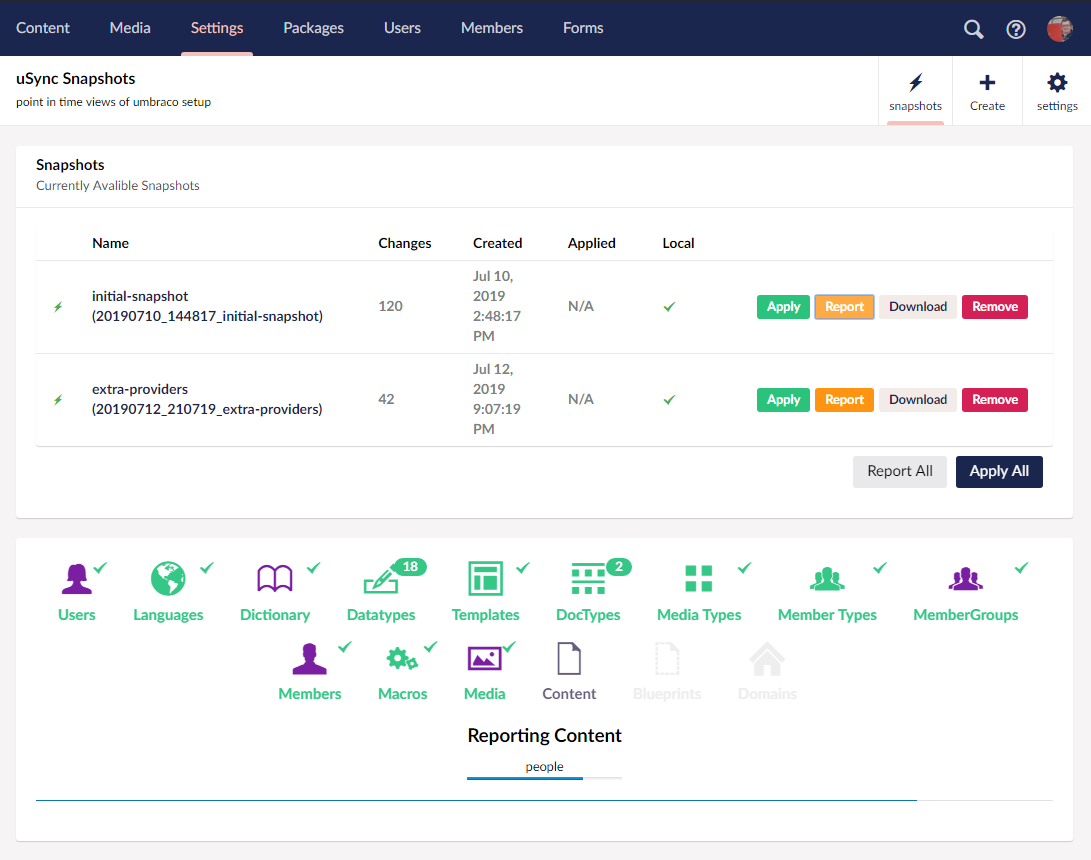Image resolution: width=1091 pixels, height=860 pixels.
Task: Select the Media picture icon
Action: pos(484,658)
